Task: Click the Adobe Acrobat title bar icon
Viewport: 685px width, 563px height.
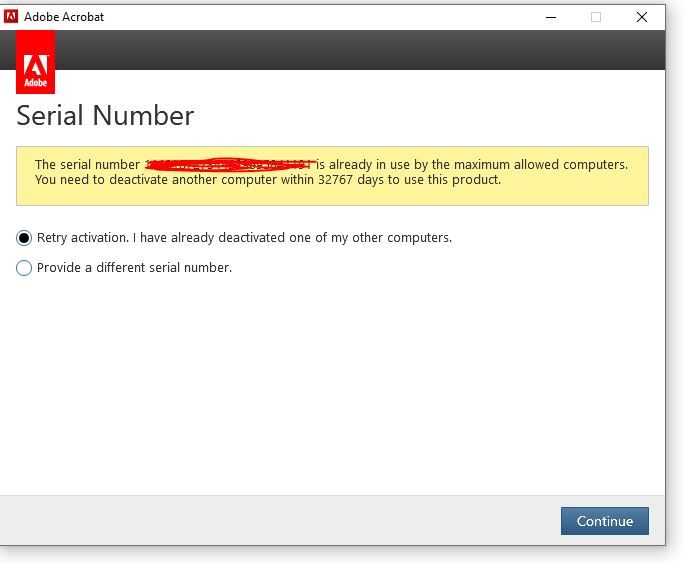Action: click(10, 17)
